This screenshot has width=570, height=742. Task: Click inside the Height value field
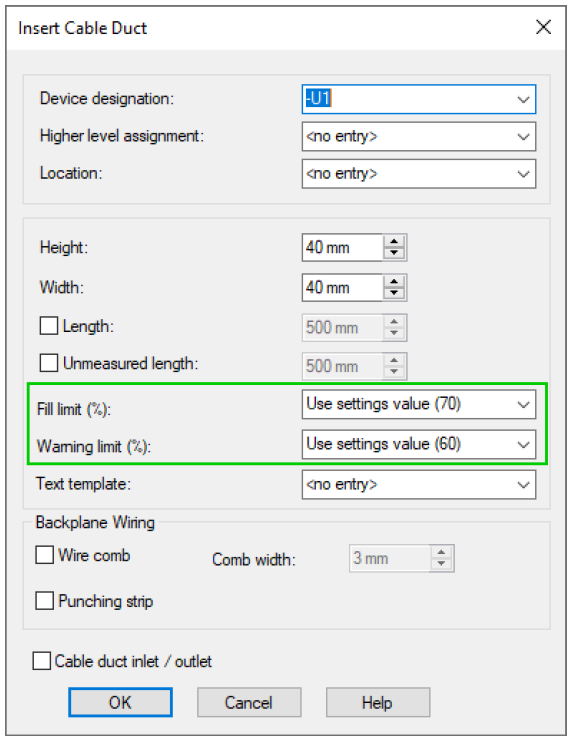click(x=342, y=247)
